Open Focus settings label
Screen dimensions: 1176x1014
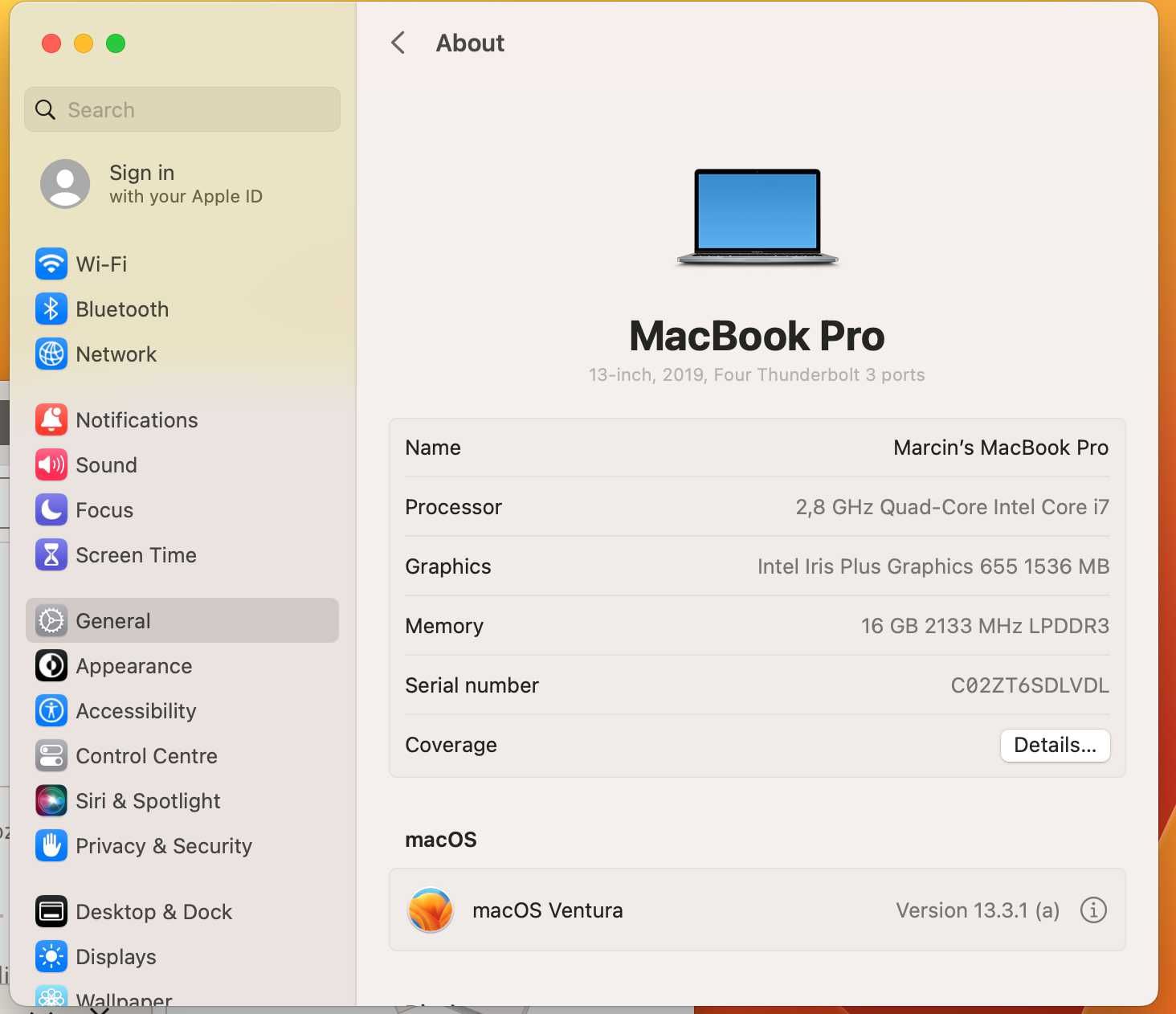104,510
